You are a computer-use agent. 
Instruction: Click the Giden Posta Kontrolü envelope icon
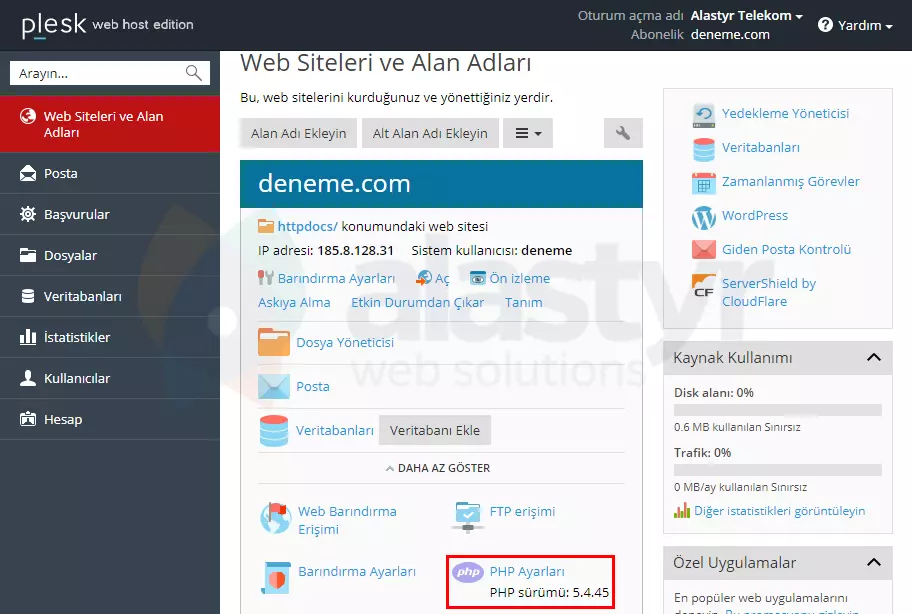coord(704,249)
